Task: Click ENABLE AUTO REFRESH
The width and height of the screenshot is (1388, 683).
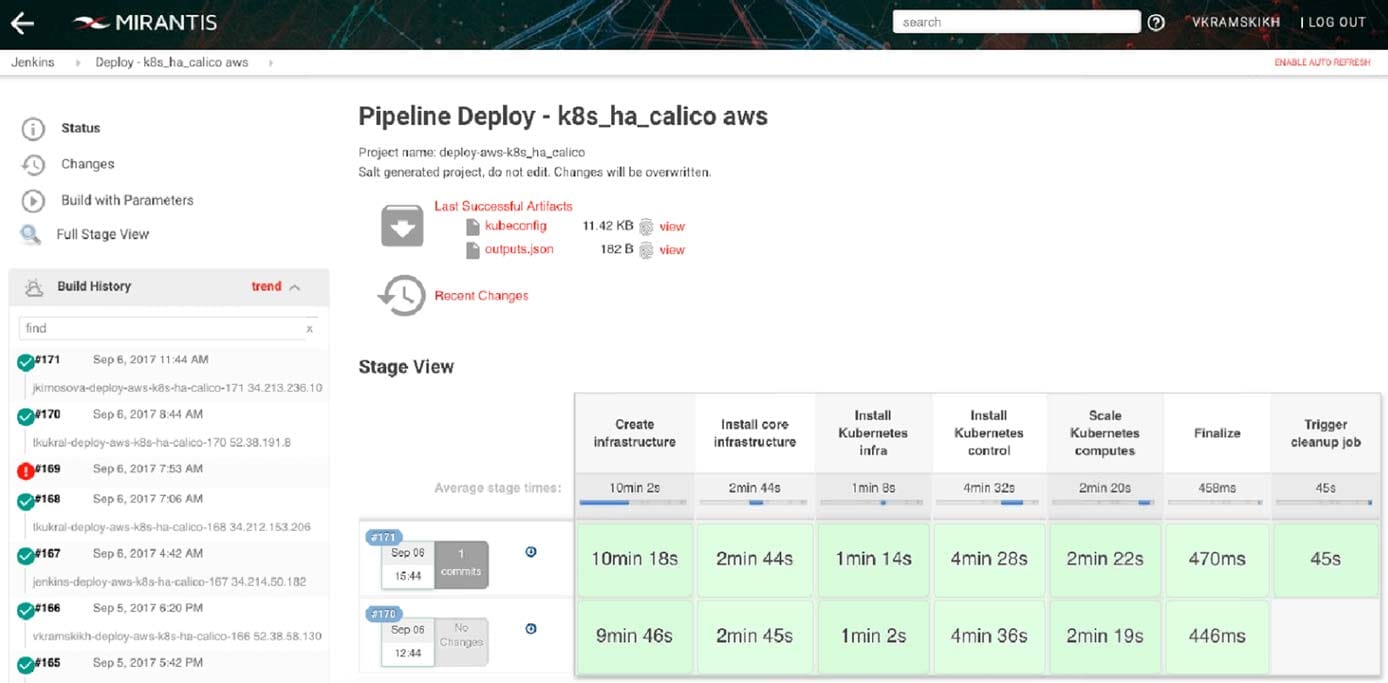Action: [x=1321, y=61]
